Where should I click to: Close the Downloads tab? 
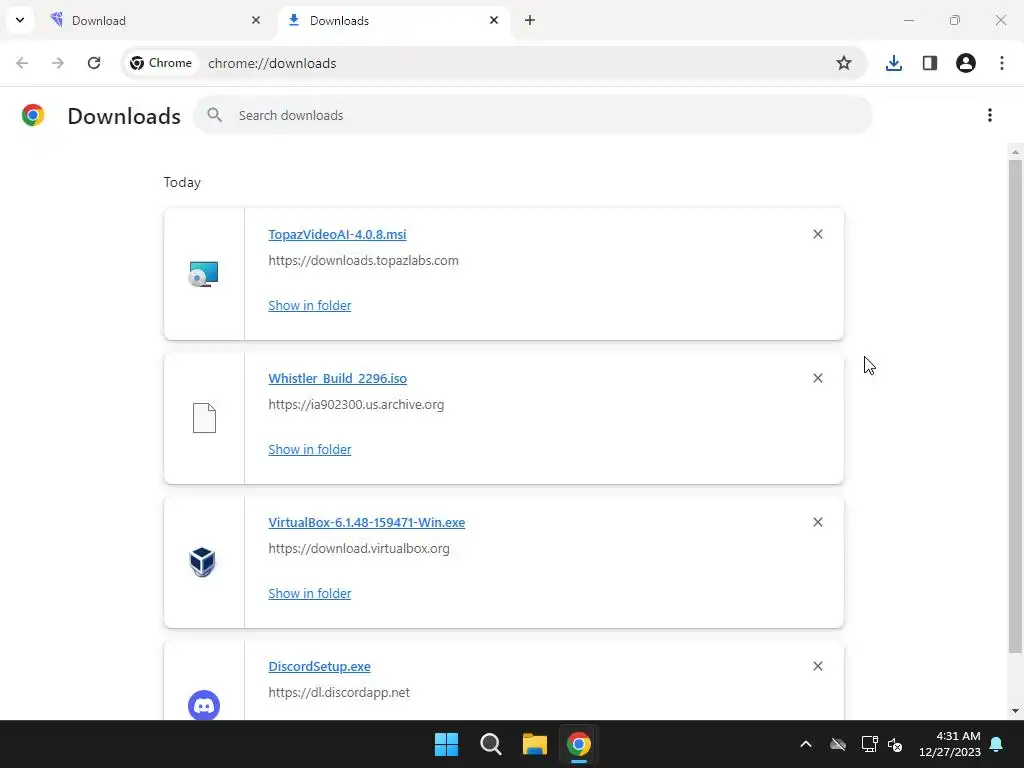pos(494,20)
